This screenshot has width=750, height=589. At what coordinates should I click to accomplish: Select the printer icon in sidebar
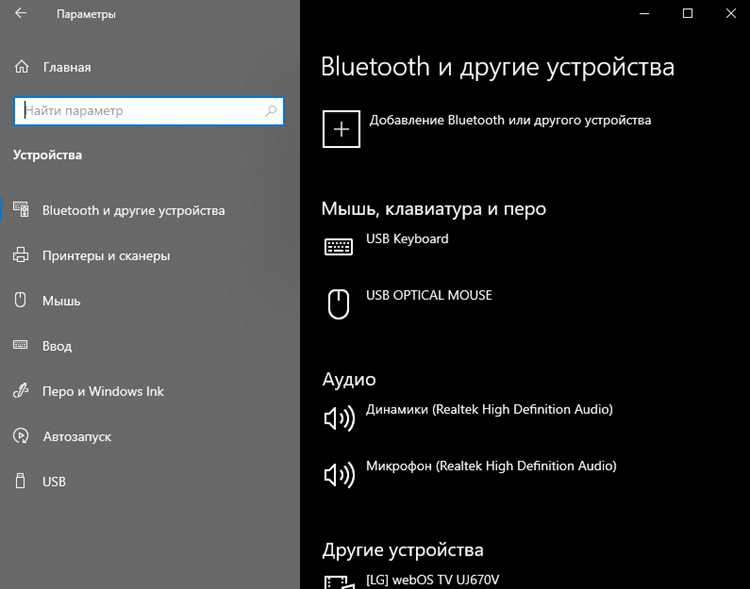coord(21,255)
